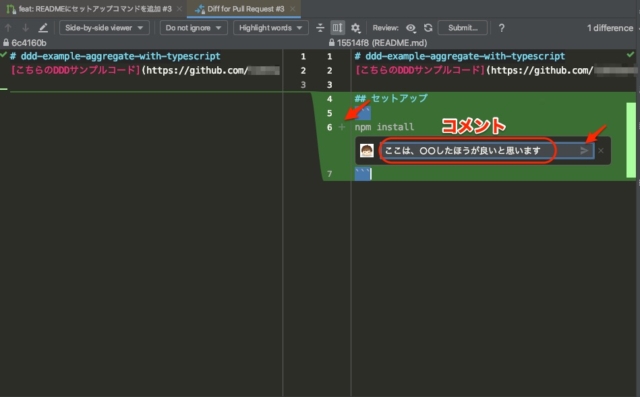Click the add comment plus on line 6
640x397 pixels.
pyautogui.click(x=342, y=127)
